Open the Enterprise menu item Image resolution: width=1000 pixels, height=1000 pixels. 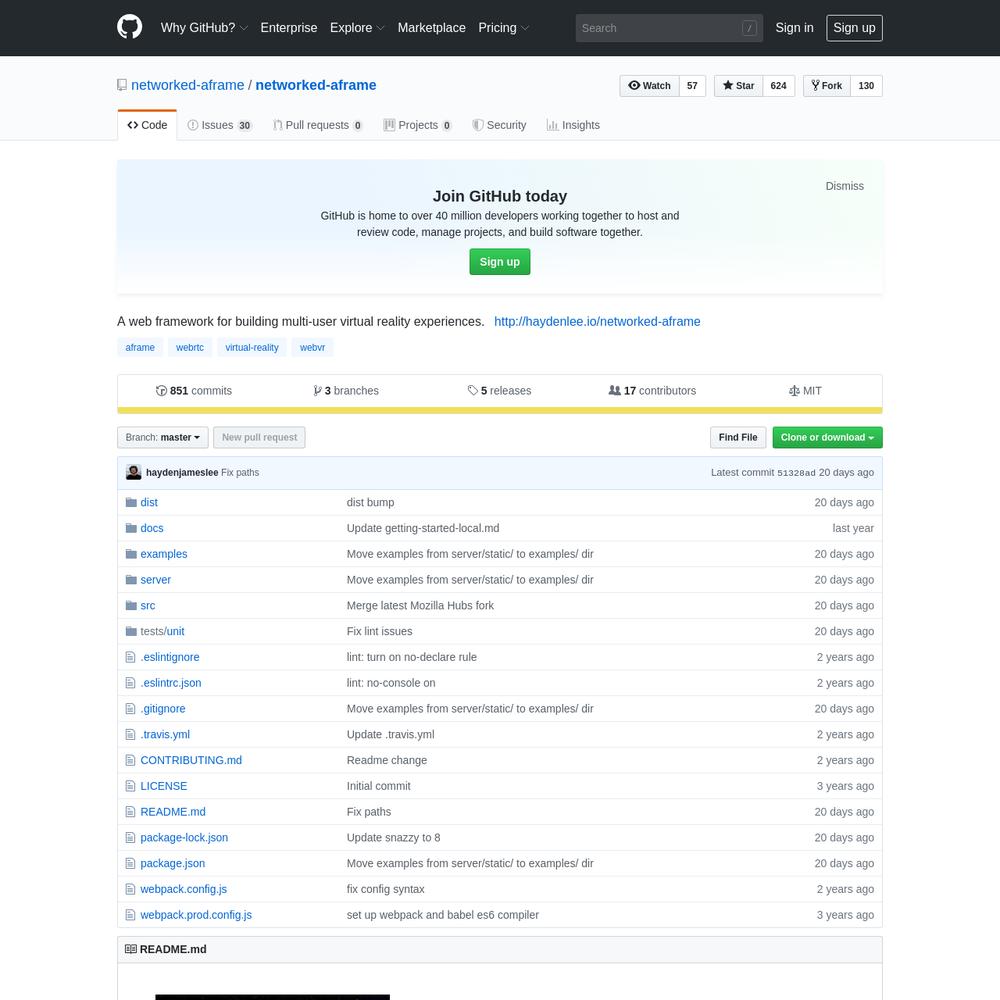288,28
